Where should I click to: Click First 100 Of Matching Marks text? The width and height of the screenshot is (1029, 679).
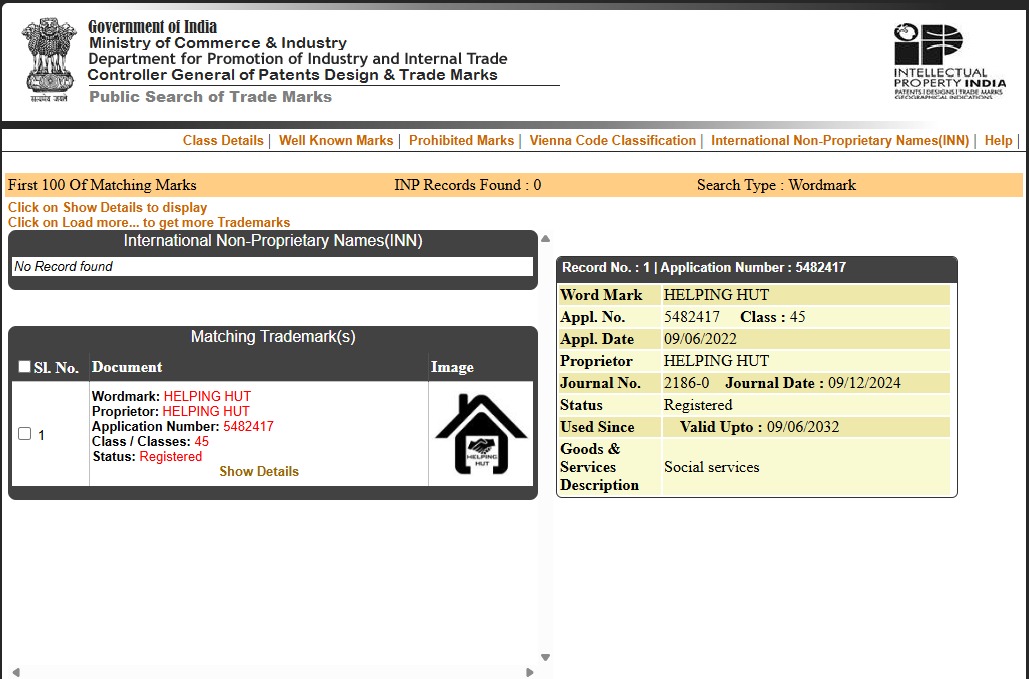coord(102,185)
